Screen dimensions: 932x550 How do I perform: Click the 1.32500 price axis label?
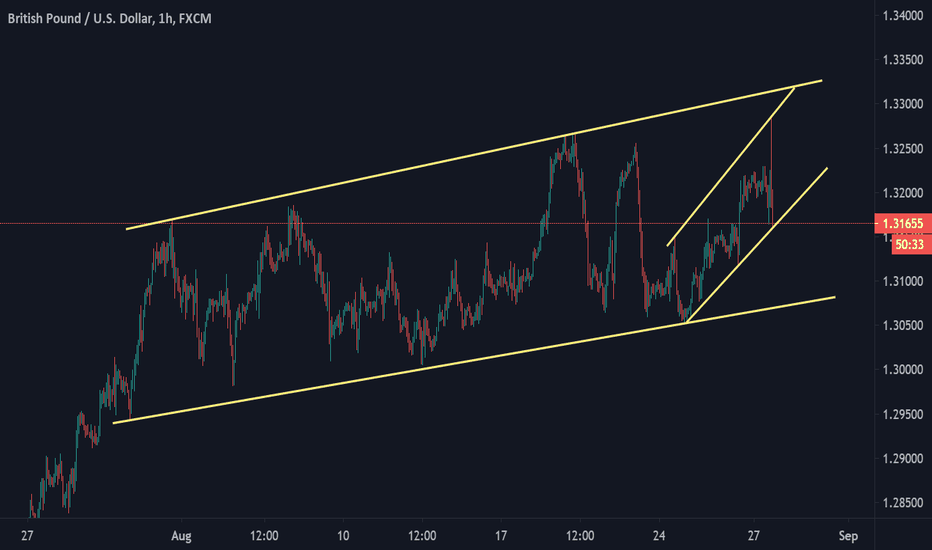click(903, 149)
